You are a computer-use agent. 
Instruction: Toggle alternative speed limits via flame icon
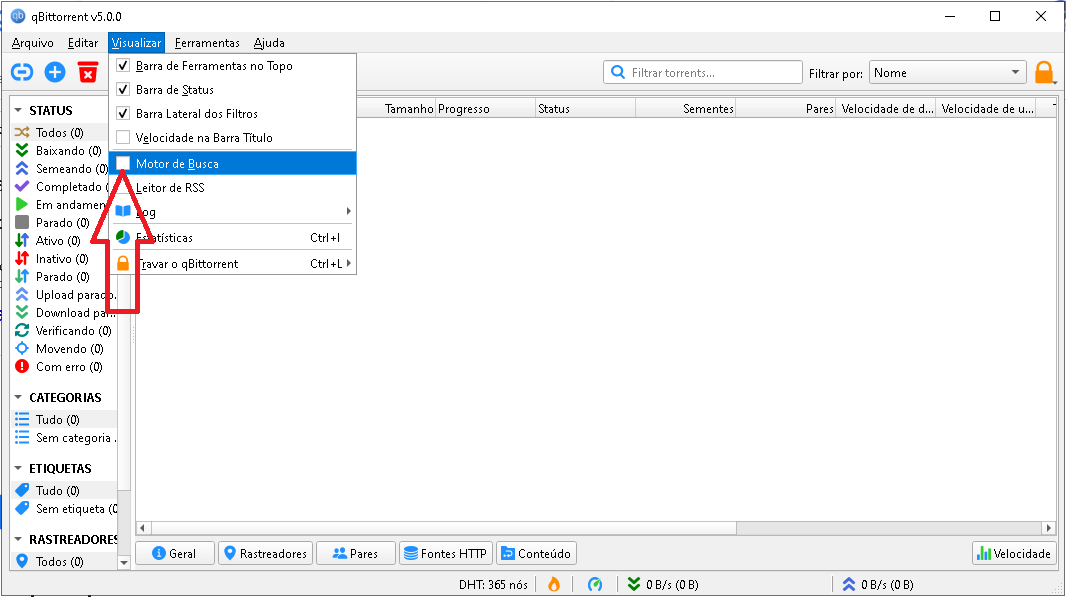point(554,584)
